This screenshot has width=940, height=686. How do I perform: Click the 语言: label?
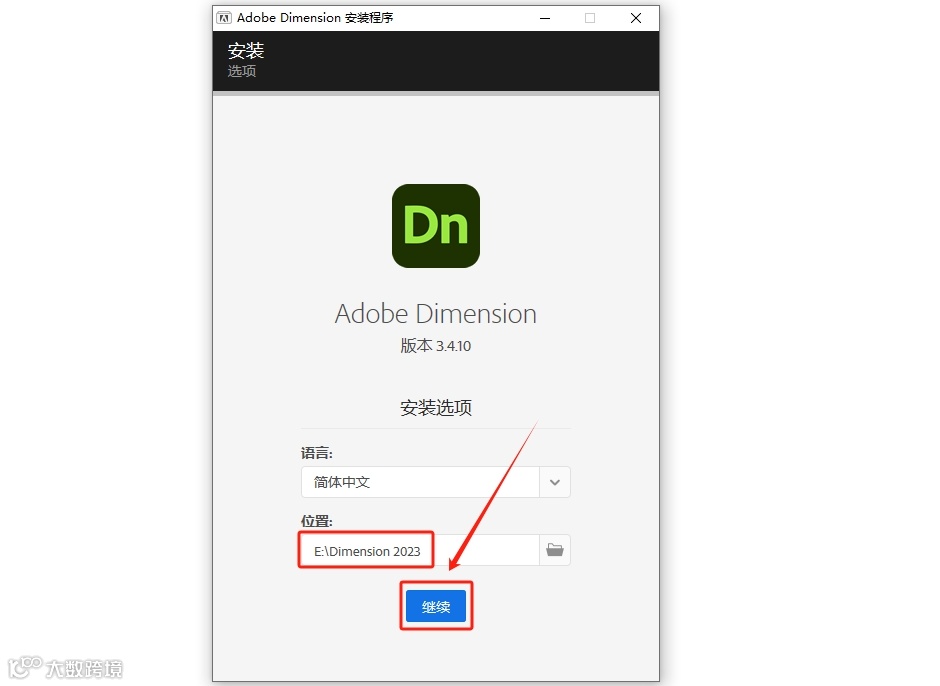pyautogui.click(x=317, y=453)
